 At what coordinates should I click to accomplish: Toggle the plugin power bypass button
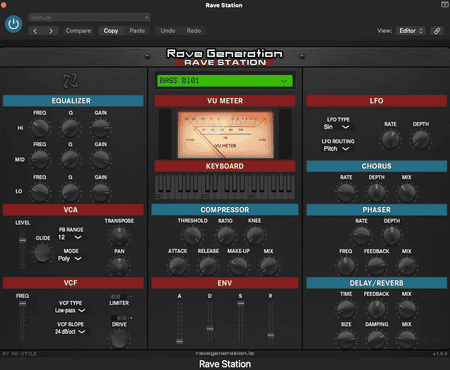coord(13,24)
